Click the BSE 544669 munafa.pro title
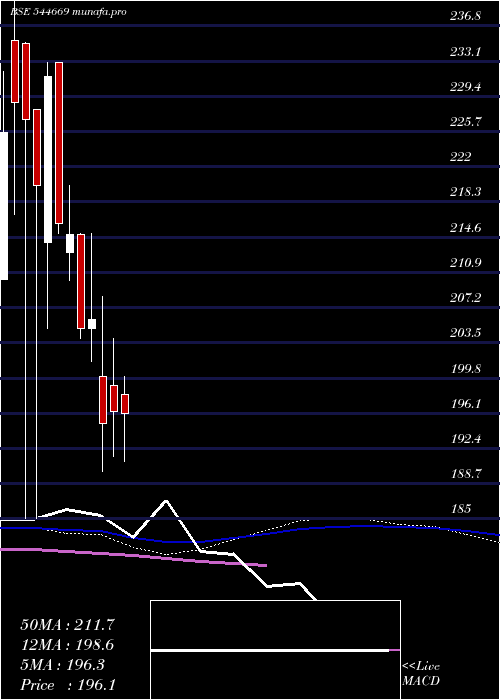 point(68,12)
